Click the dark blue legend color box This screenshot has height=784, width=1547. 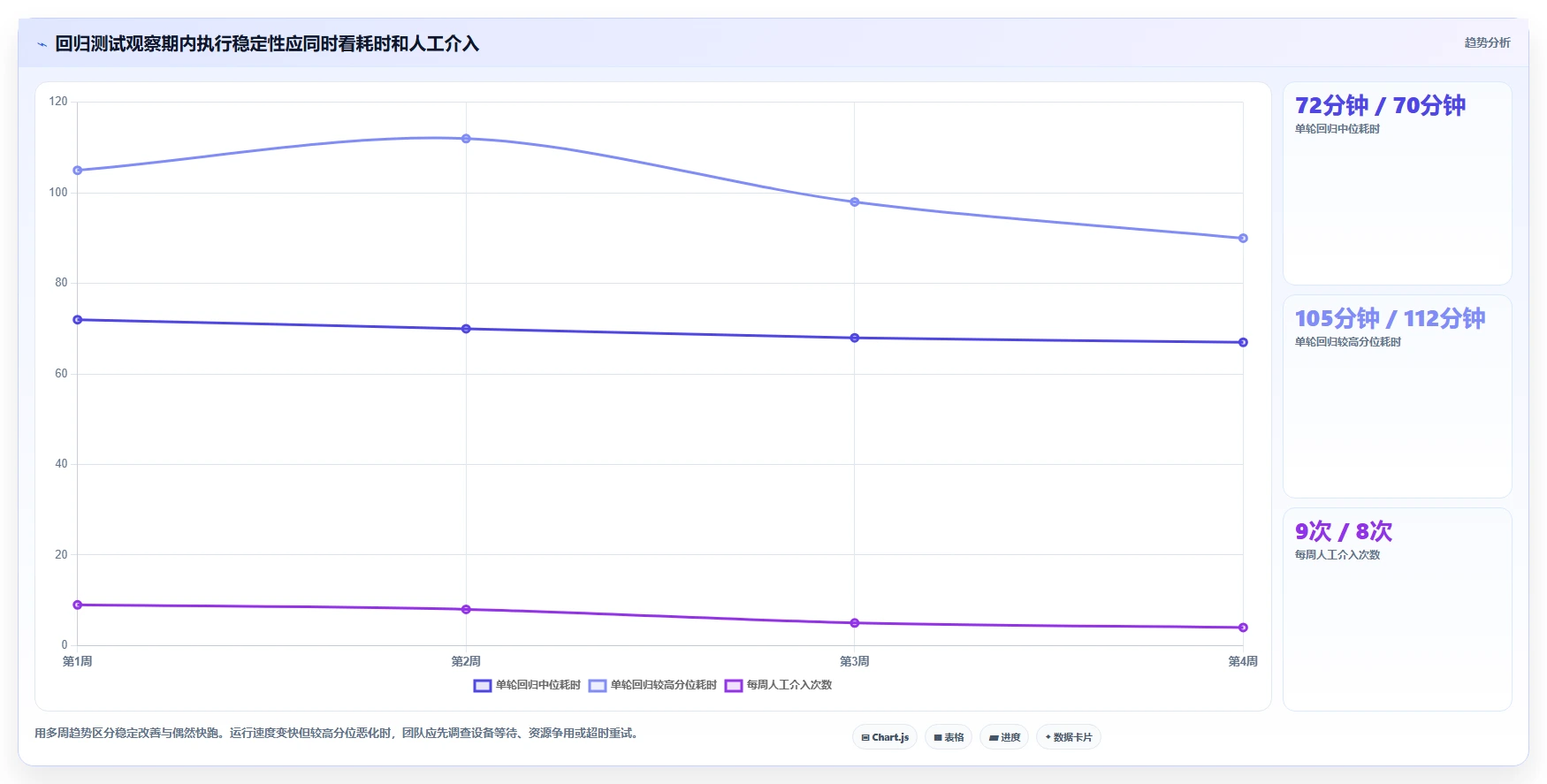pyautogui.click(x=483, y=686)
